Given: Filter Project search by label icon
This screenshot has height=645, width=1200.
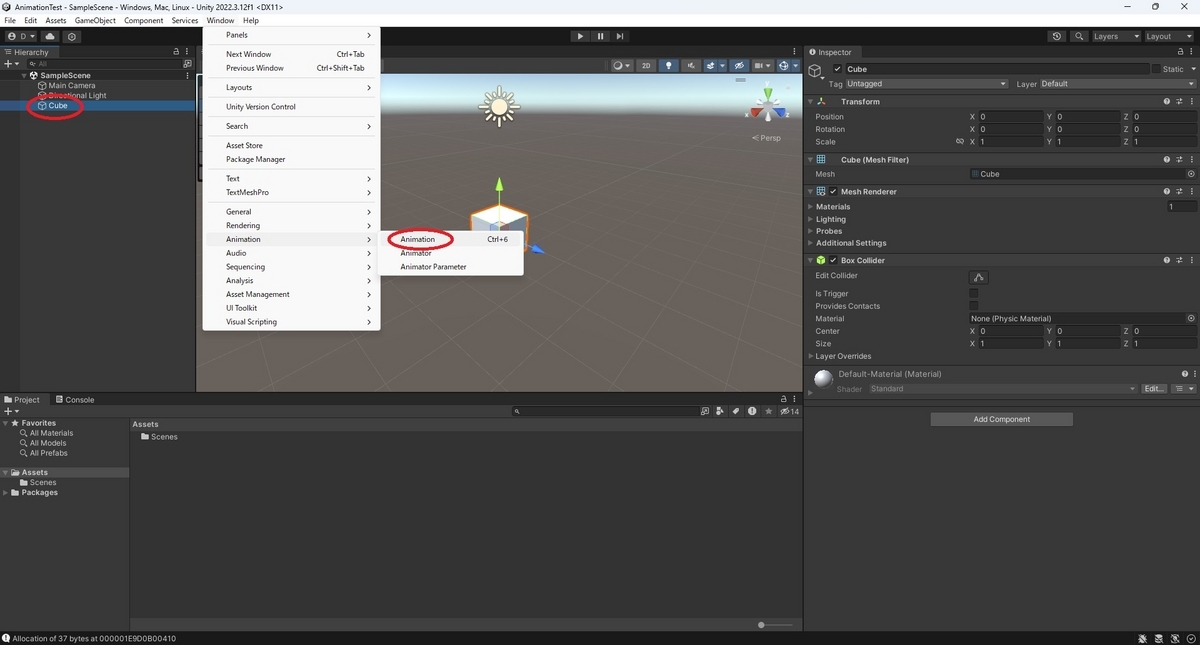Looking at the screenshot, I should pyautogui.click(x=736, y=411).
